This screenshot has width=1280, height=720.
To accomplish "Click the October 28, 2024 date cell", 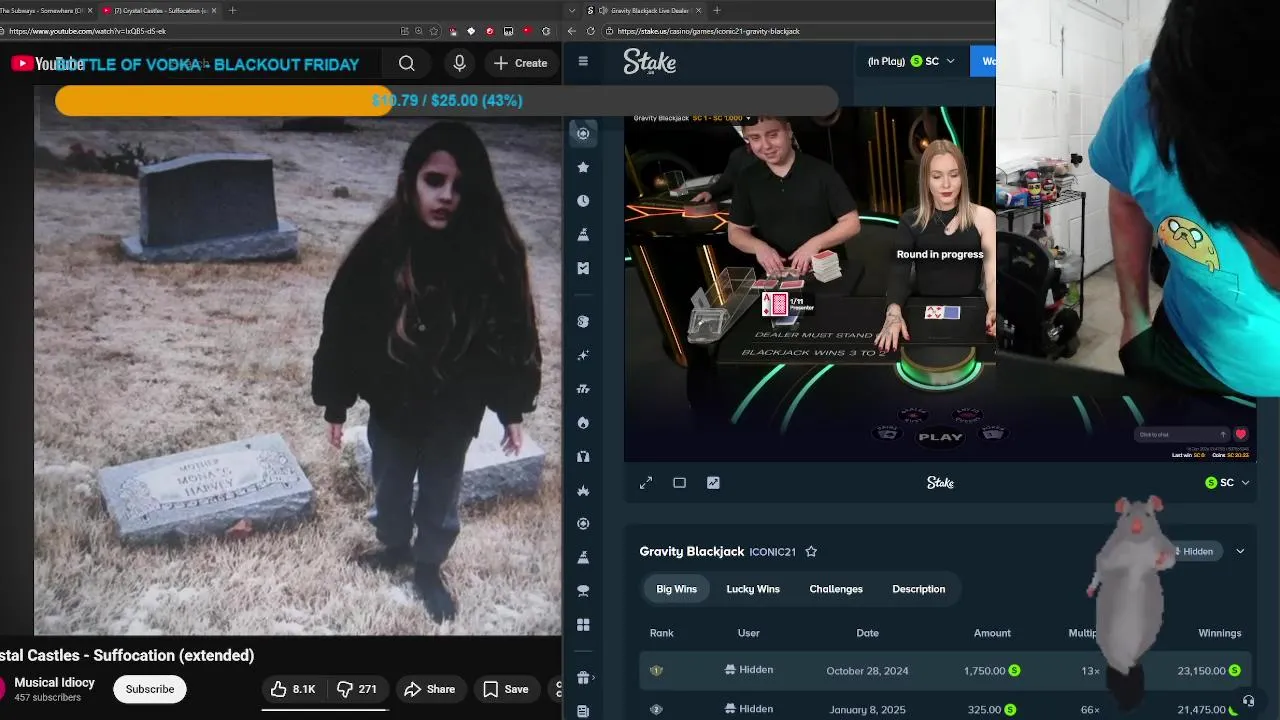I will [867, 671].
